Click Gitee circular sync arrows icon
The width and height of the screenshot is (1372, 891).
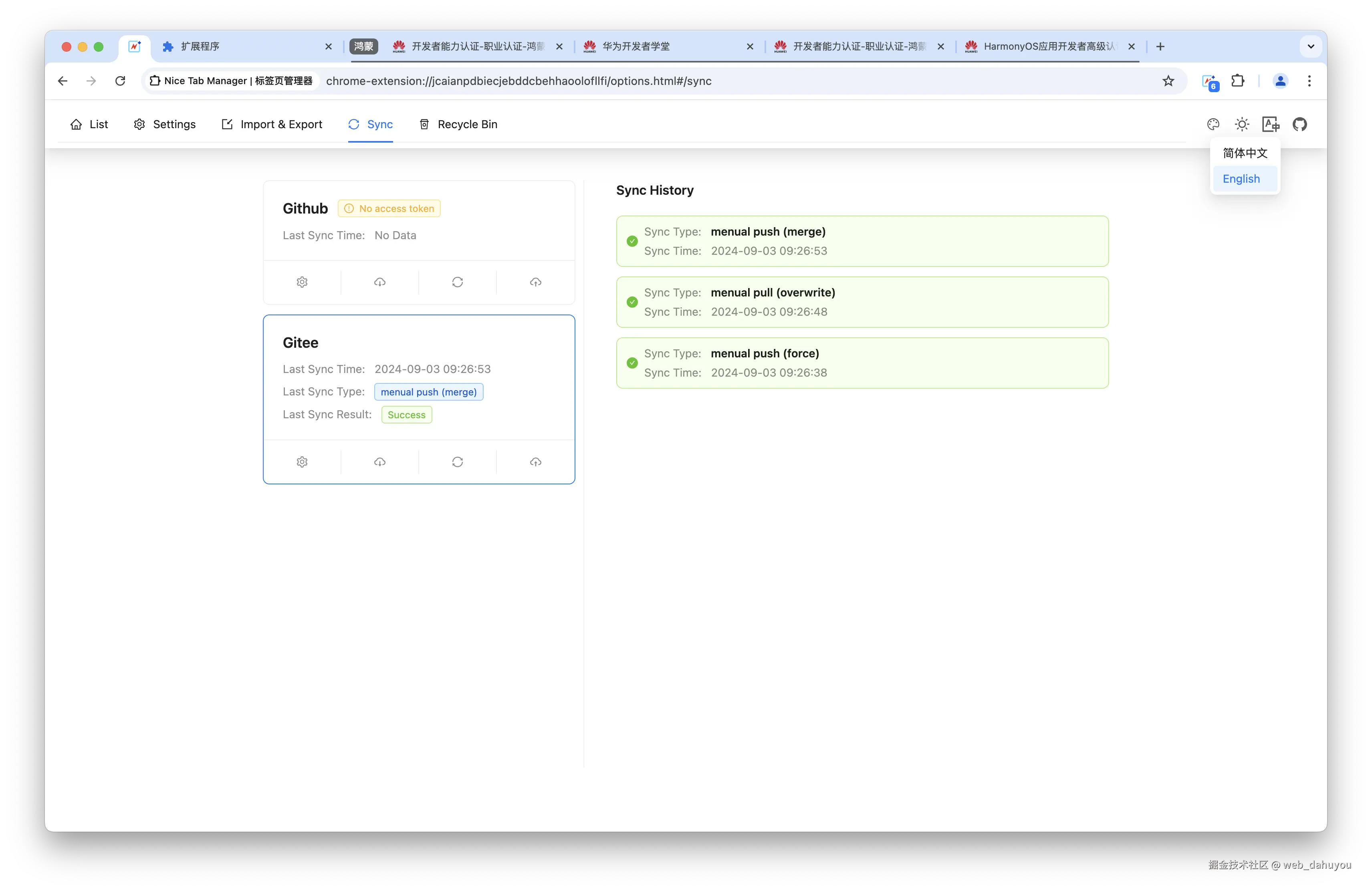coord(457,462)
